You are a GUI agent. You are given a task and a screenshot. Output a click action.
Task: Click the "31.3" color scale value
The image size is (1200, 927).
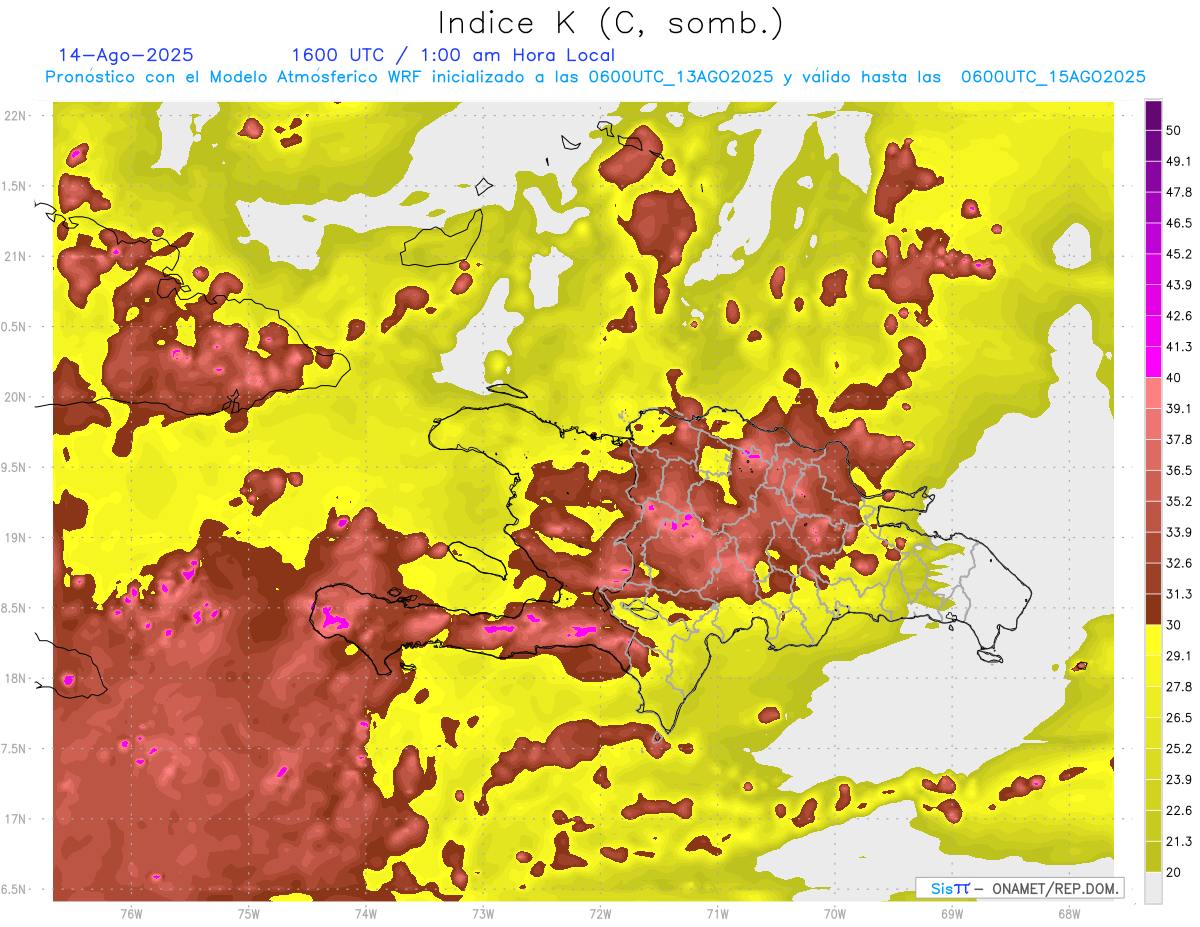tap(1178, 594)
